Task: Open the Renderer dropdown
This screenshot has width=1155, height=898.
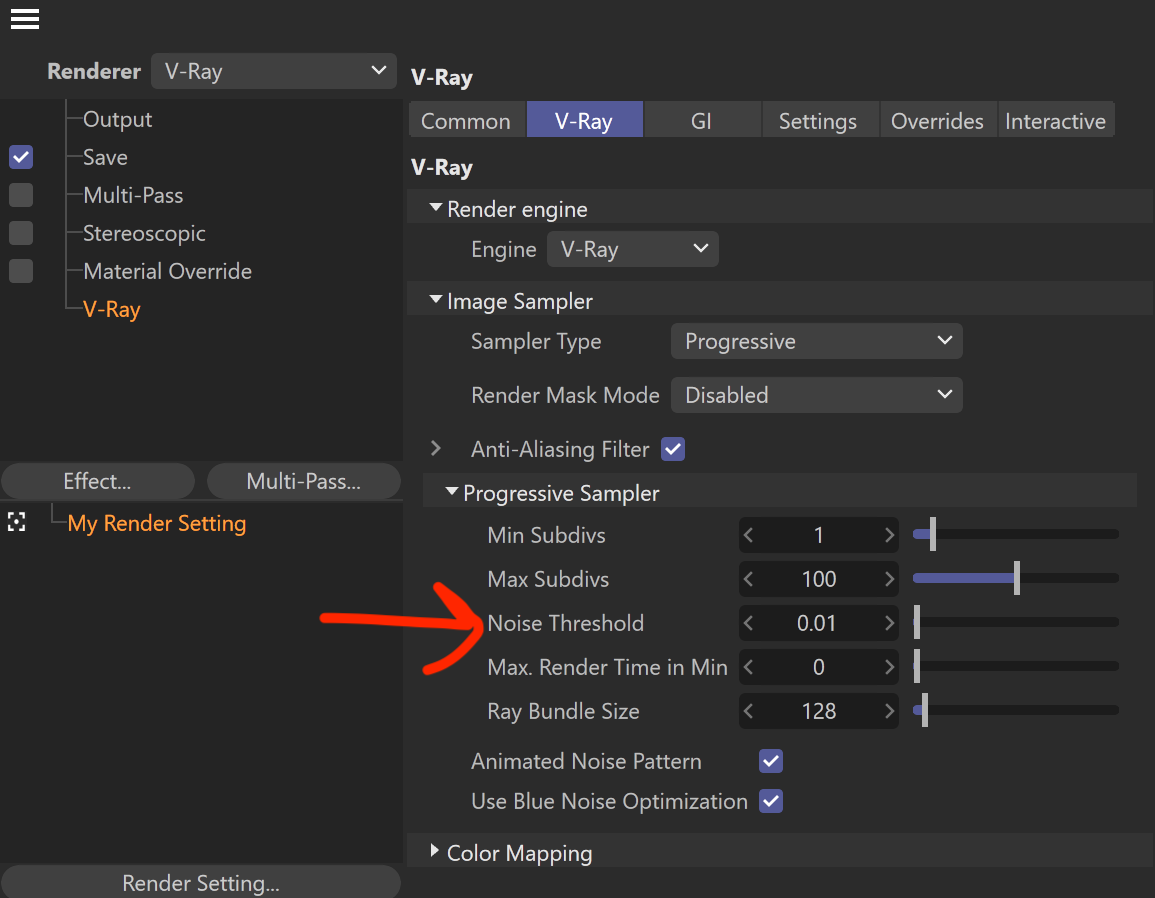Action: tap(272, 71)
